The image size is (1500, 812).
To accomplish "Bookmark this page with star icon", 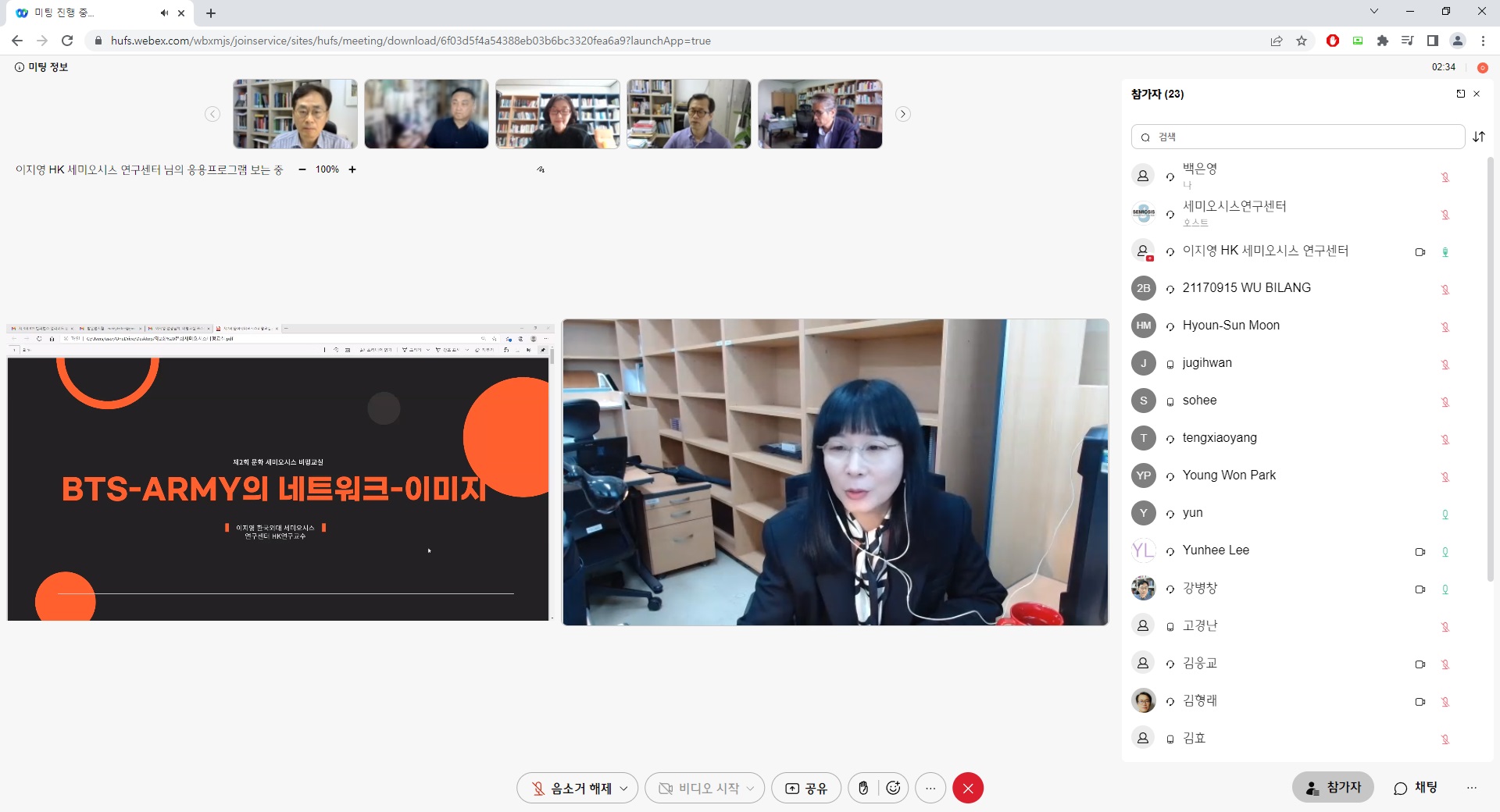I will (1302, 41).
